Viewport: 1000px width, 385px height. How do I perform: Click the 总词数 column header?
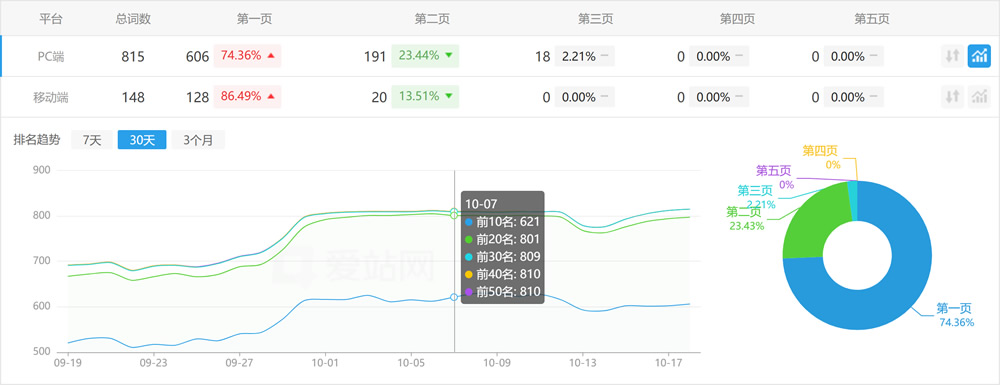133,18
